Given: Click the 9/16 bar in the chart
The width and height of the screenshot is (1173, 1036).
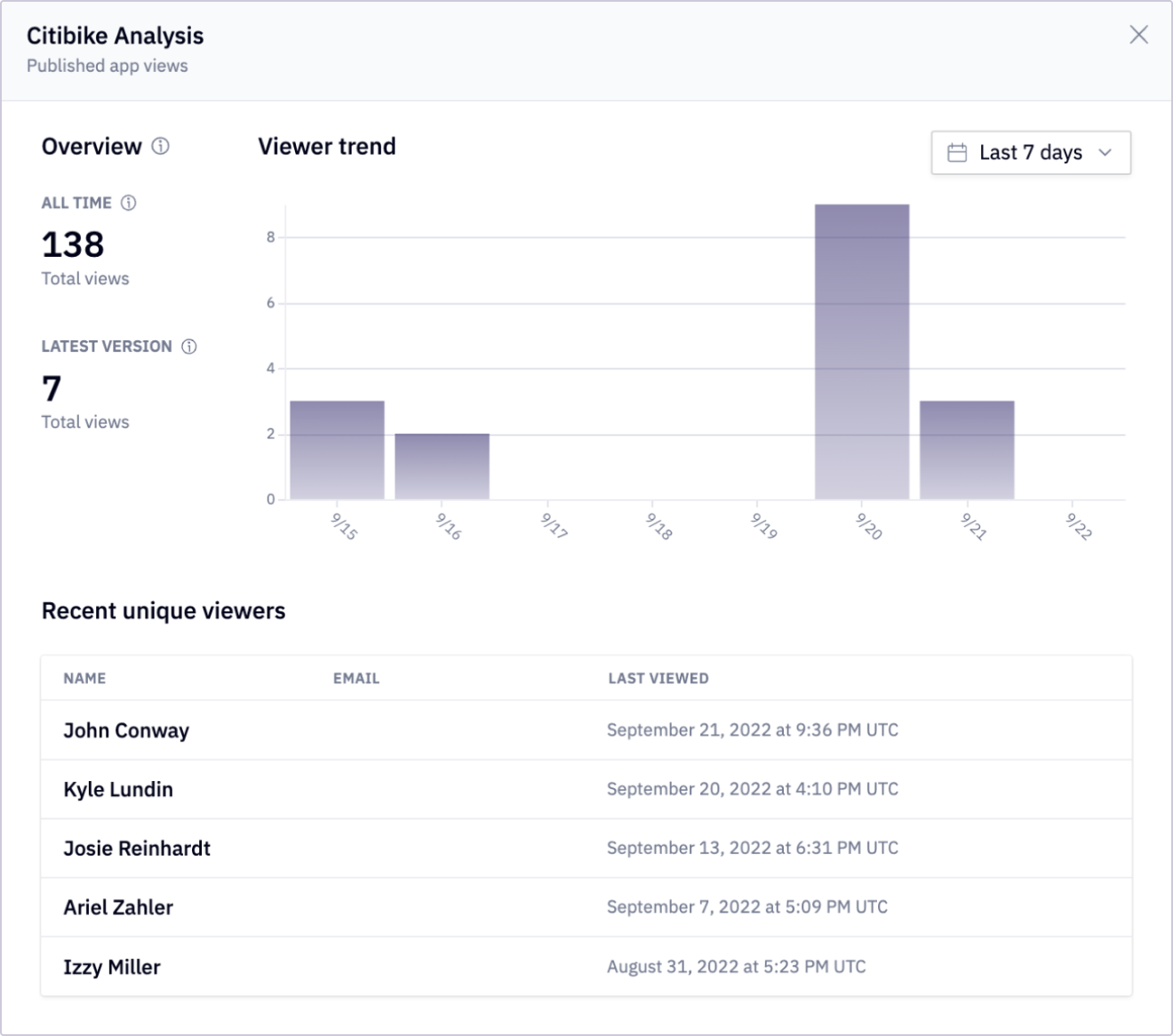Looking at the screenshot, I should tap(442, 466).
